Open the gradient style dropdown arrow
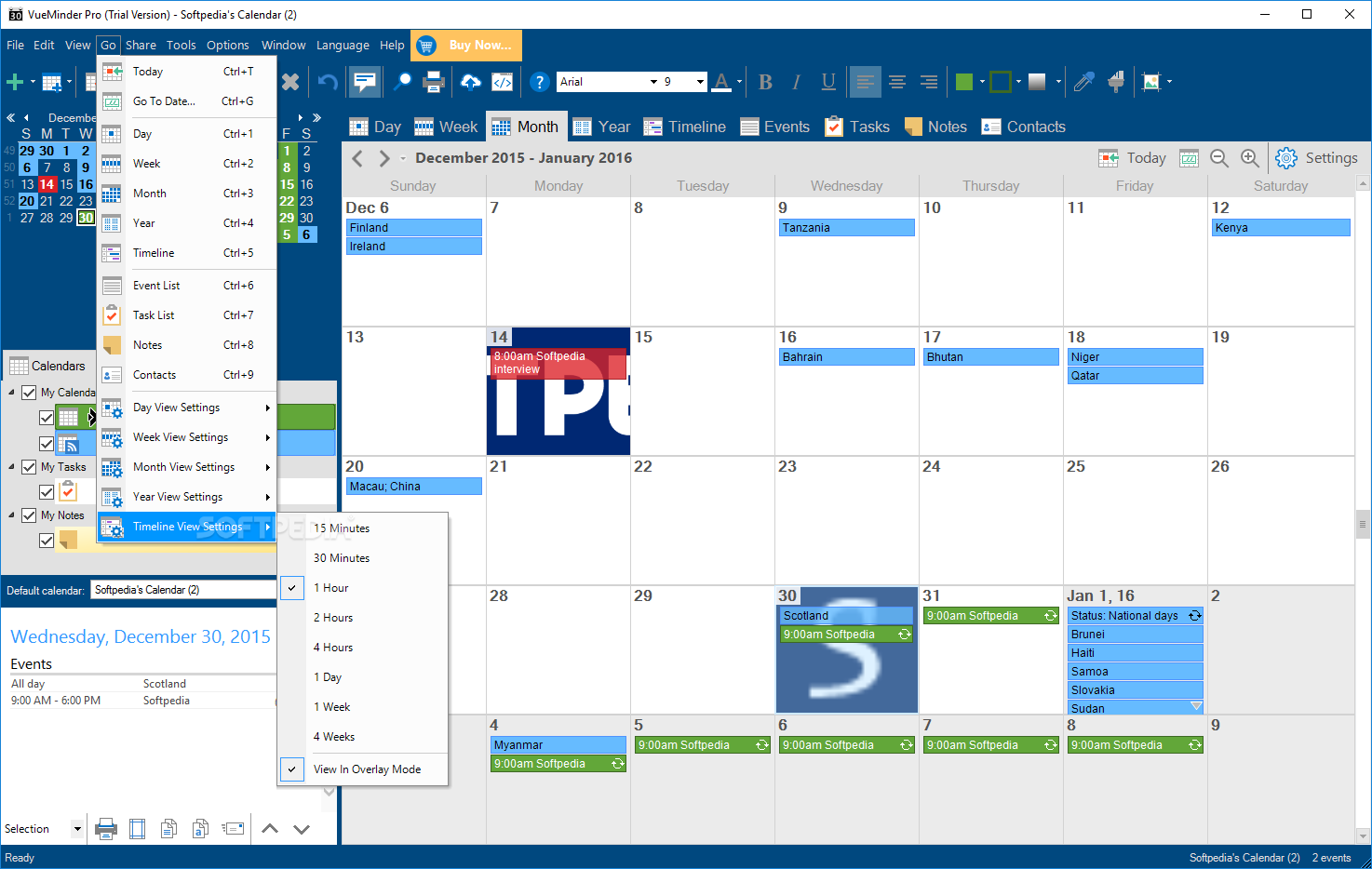 (x=1058, y=82)
